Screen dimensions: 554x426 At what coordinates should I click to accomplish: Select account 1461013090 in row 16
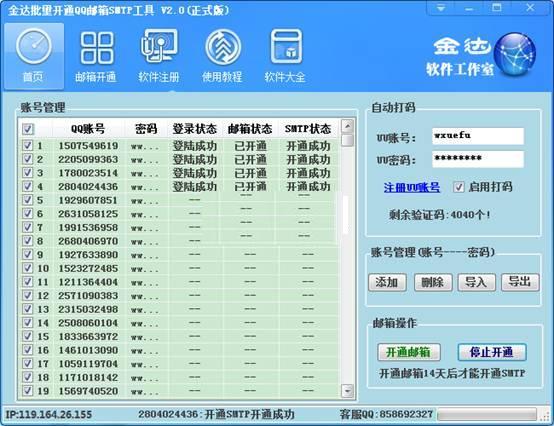pos(88,350)
